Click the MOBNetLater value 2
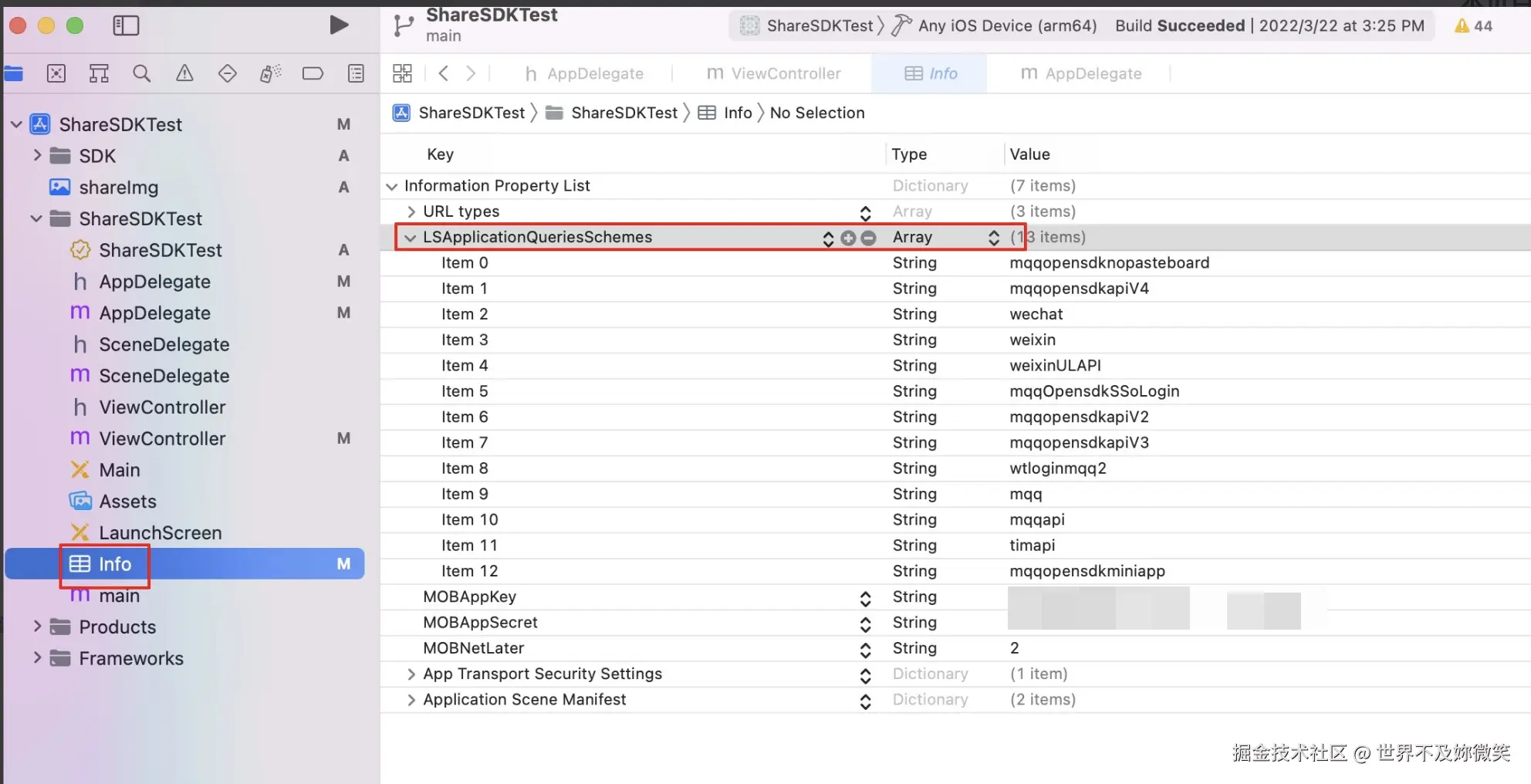The image size is (1531, 784). click(1015, 648)
